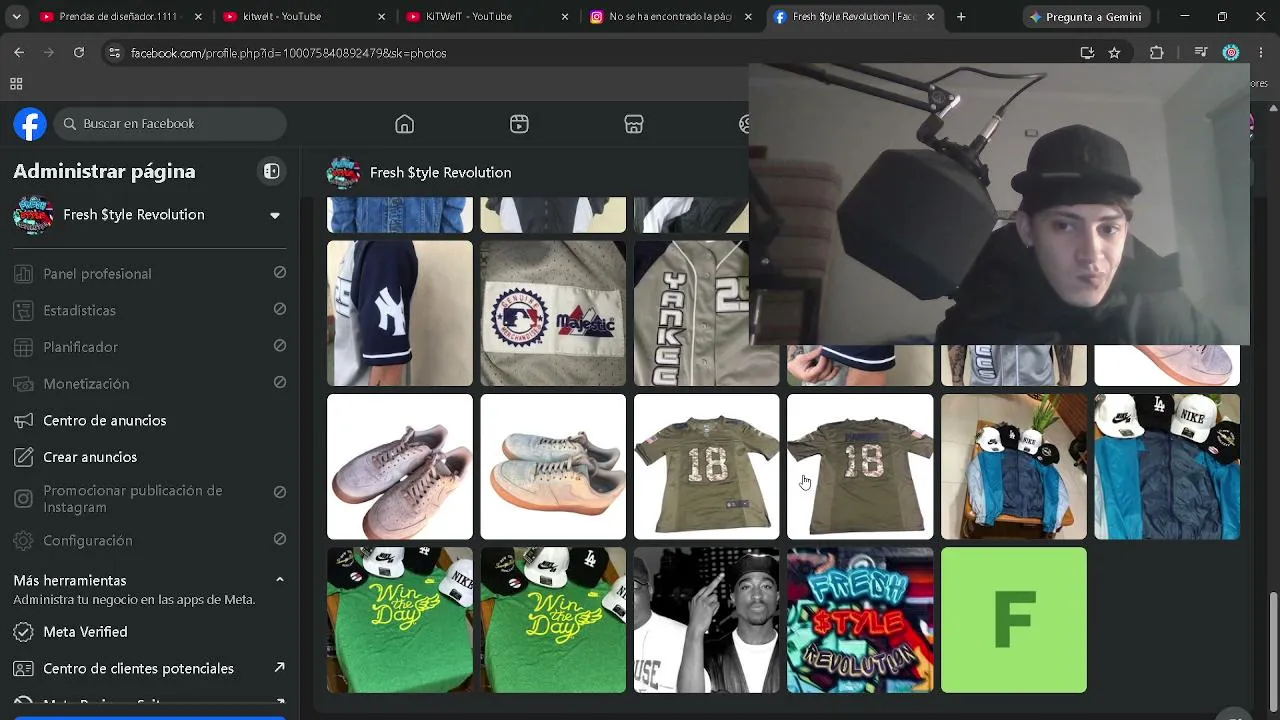Close the Fresh $tyle Revolution Facebook tab

coord(931,17)
